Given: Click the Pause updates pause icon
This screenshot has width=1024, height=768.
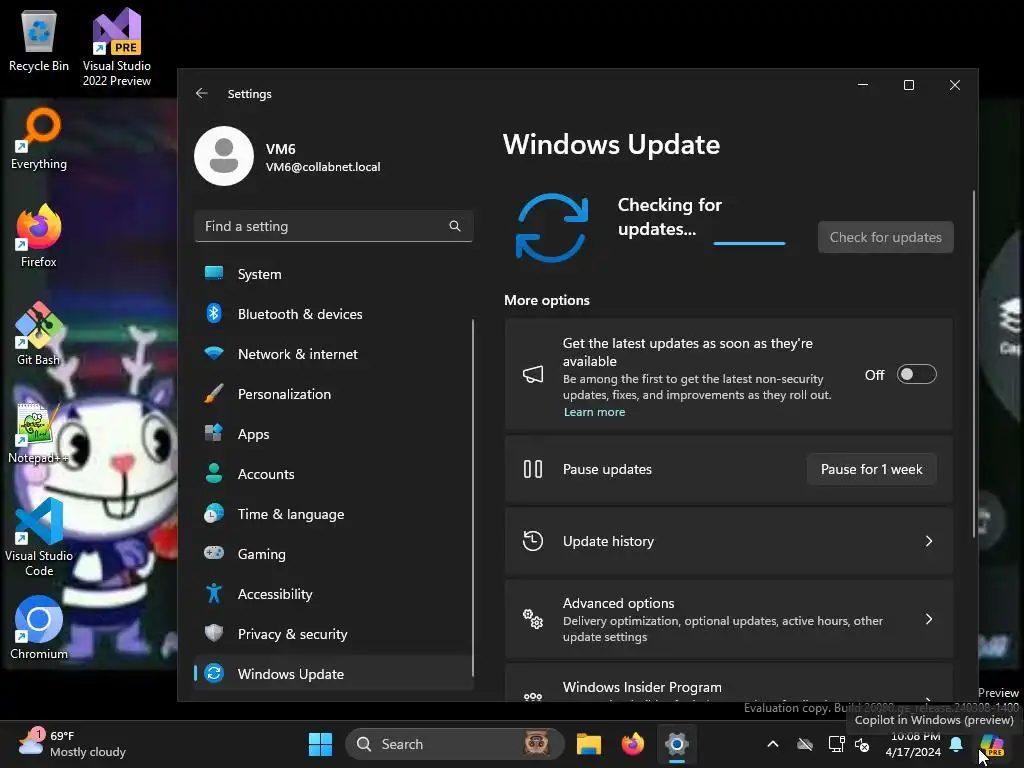Looking at the screenshot, I should click(533, 469).
